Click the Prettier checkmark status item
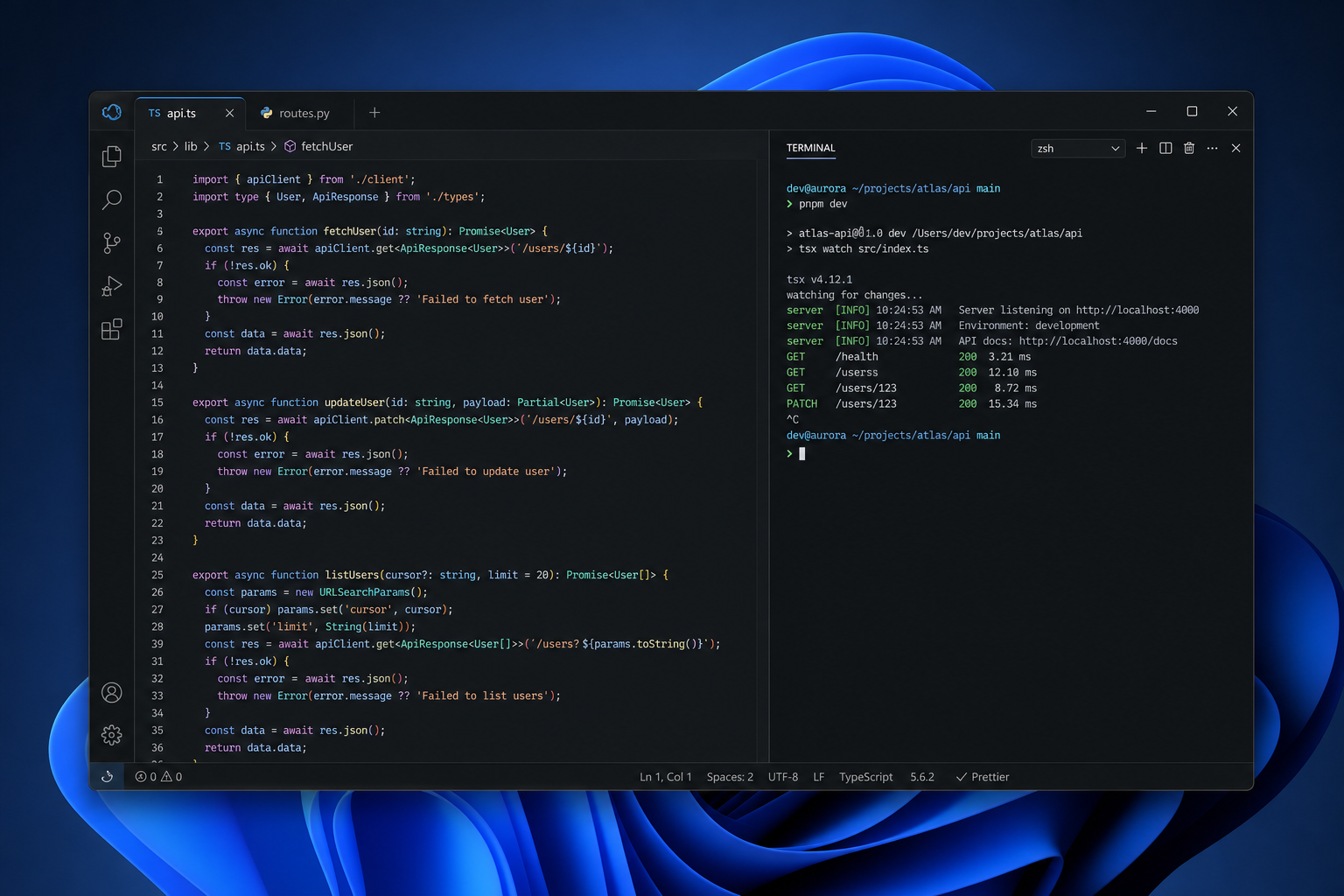Viewport: 1344px width, 896px height. (x=982, y=777)
